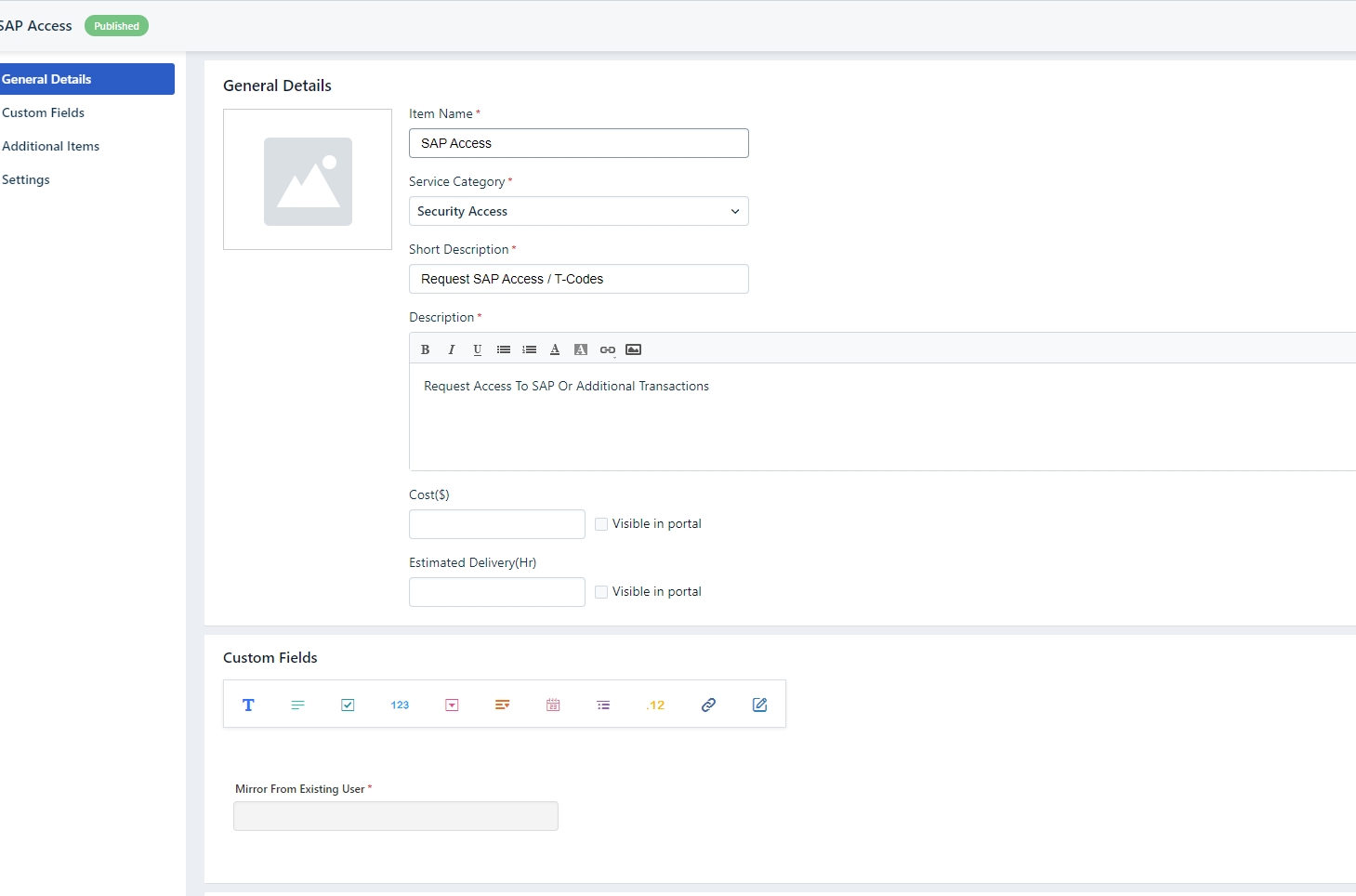Screen dimensions: 1356x896
Task: Add the orange multi-select dropdown custom field
Action: pyautogui.click(x=502, y=705)
